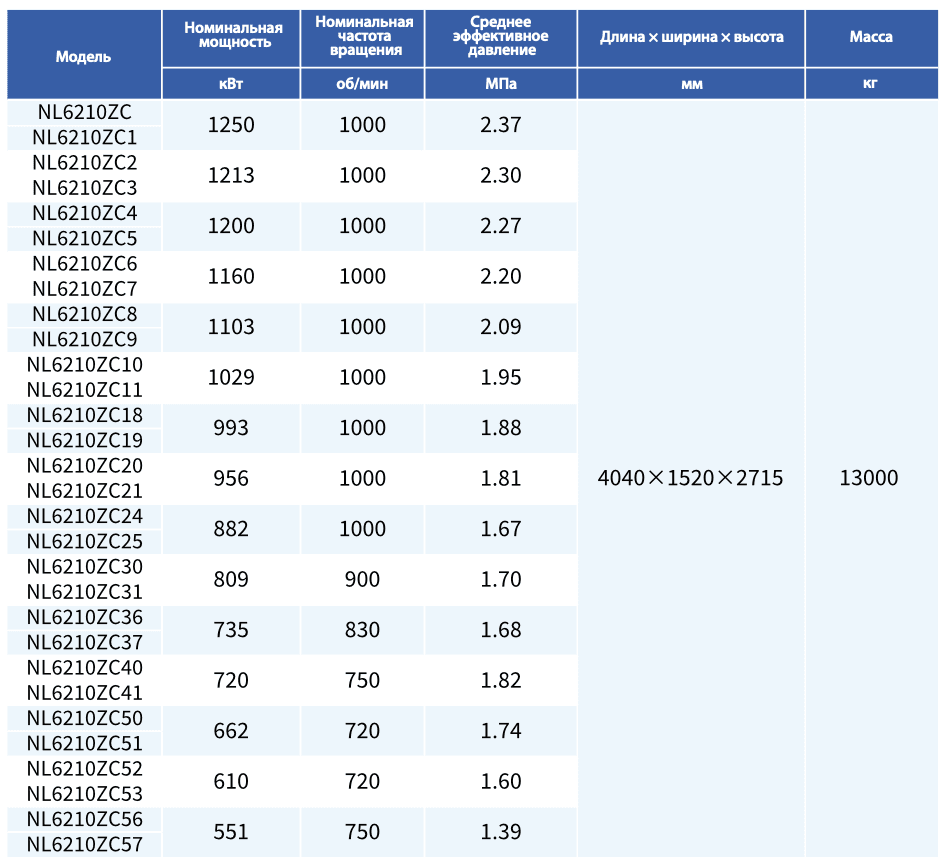
Task: Click the NL6210ZC model cell
Action: click(x=84, y=112)
